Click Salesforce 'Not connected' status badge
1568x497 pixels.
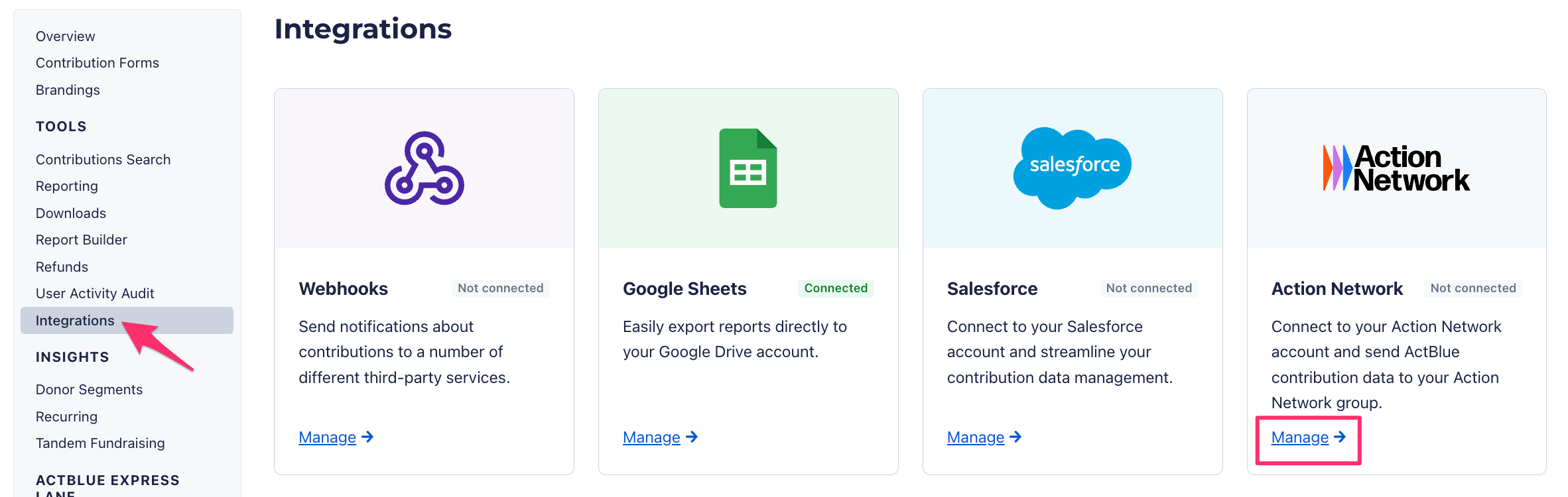pos(1149,288)
